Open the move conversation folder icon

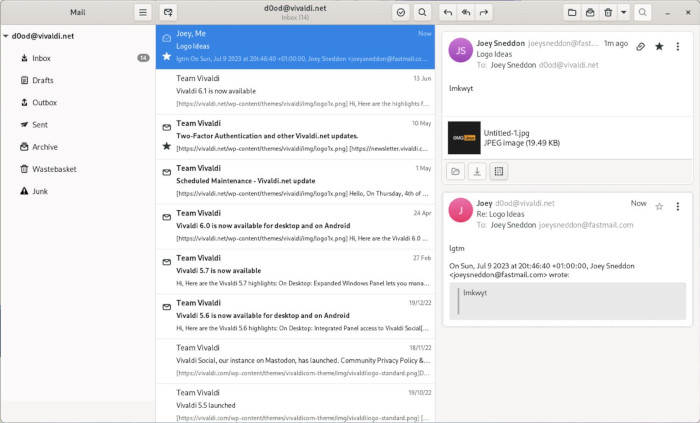click(x=572, y=12)
